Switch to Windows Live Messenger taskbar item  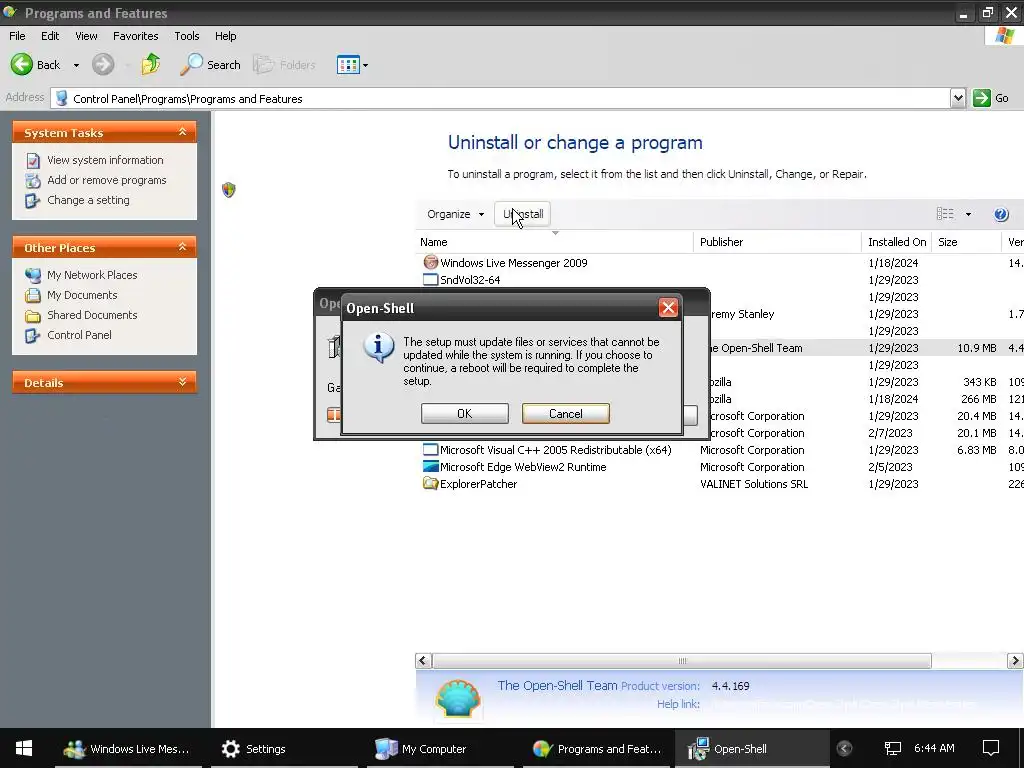[127, 748]
